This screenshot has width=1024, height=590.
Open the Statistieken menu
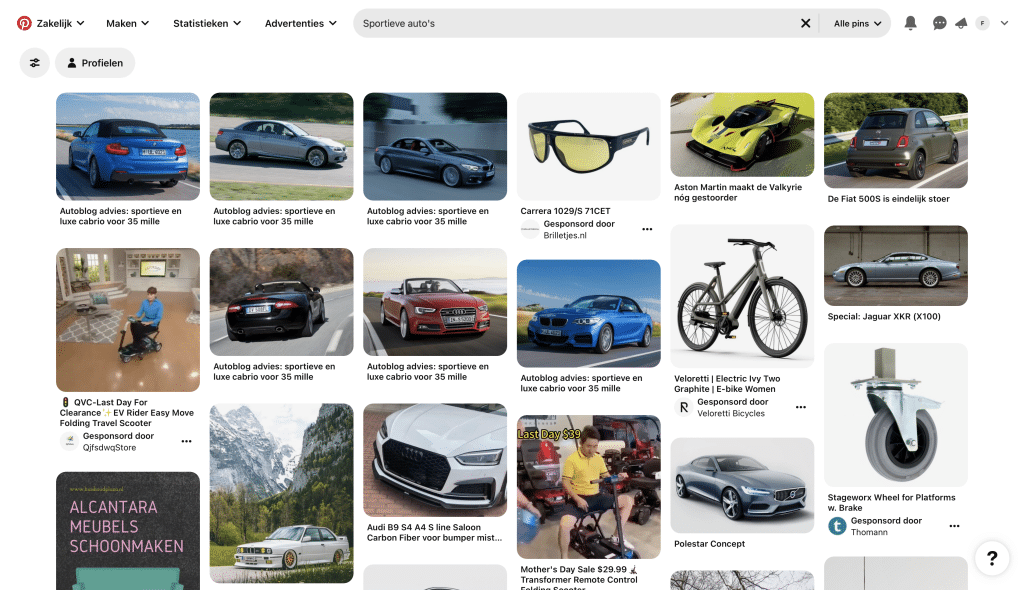[207, 24]
